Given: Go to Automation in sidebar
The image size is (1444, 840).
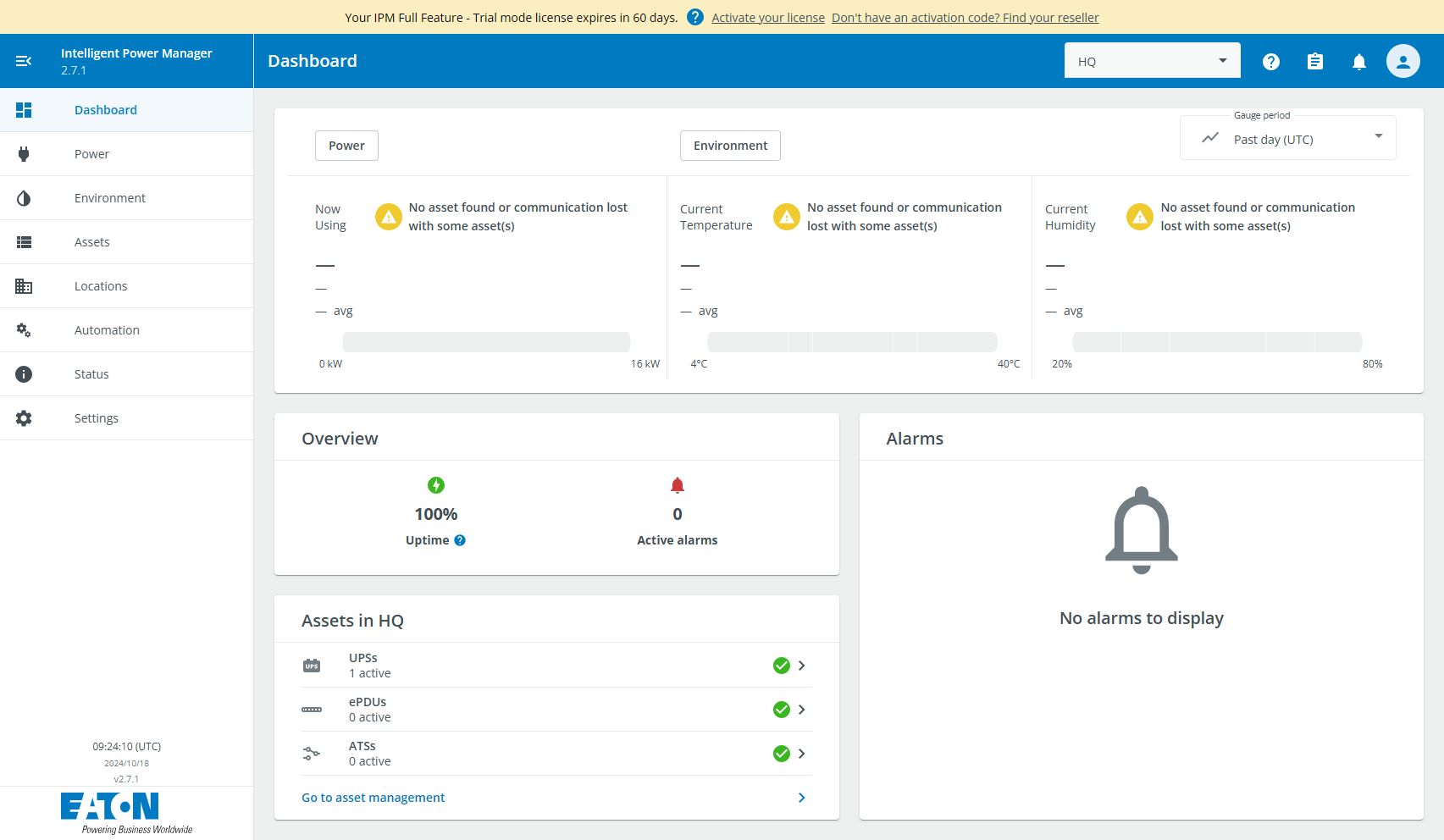Looking at the screenshot, I should (x=107, y=330).
